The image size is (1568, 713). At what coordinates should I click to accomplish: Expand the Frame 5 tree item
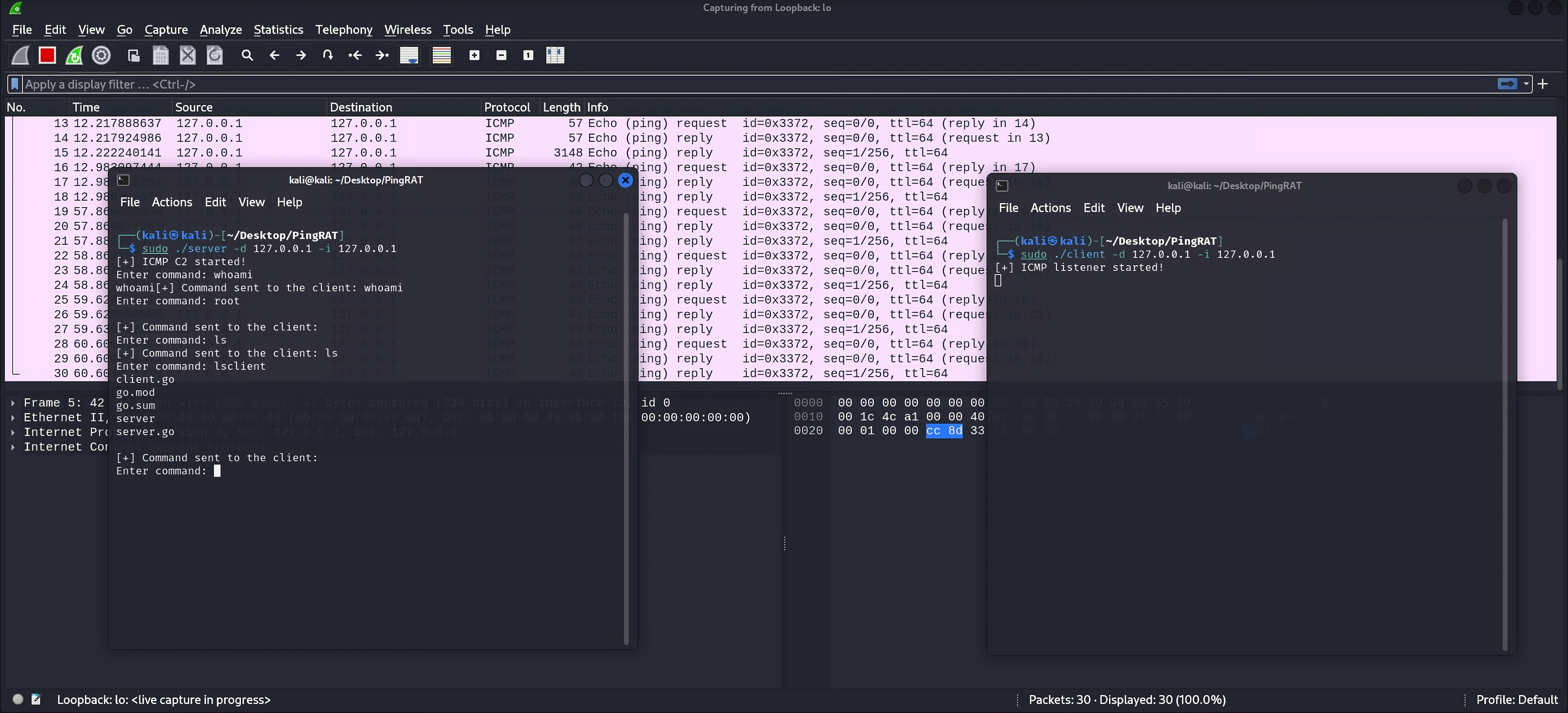tap(13, 402)
